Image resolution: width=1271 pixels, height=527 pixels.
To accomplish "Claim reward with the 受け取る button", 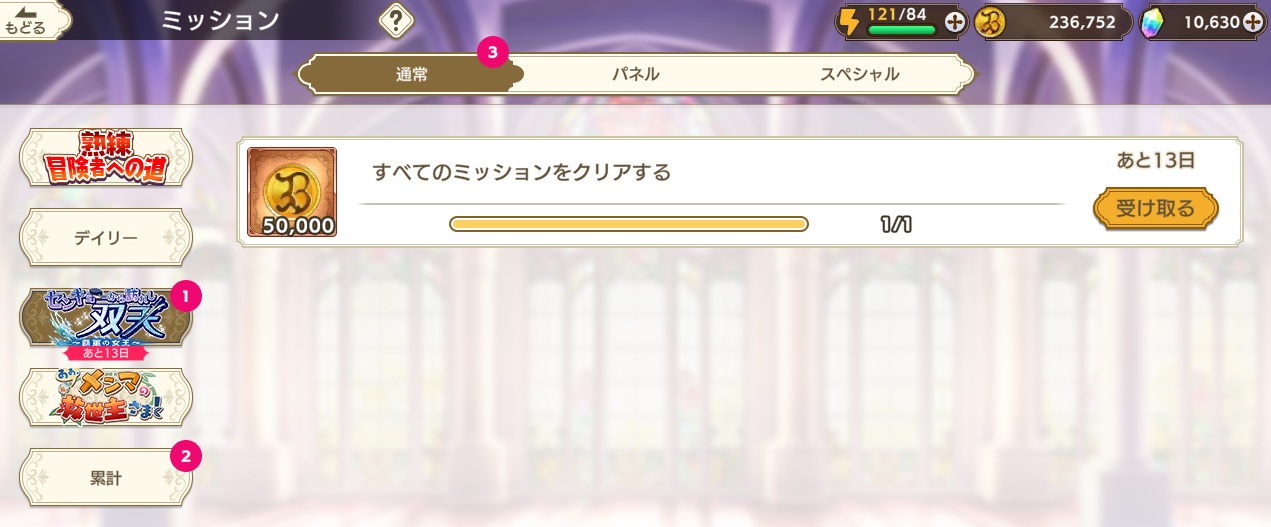I will pos(1156,209).
